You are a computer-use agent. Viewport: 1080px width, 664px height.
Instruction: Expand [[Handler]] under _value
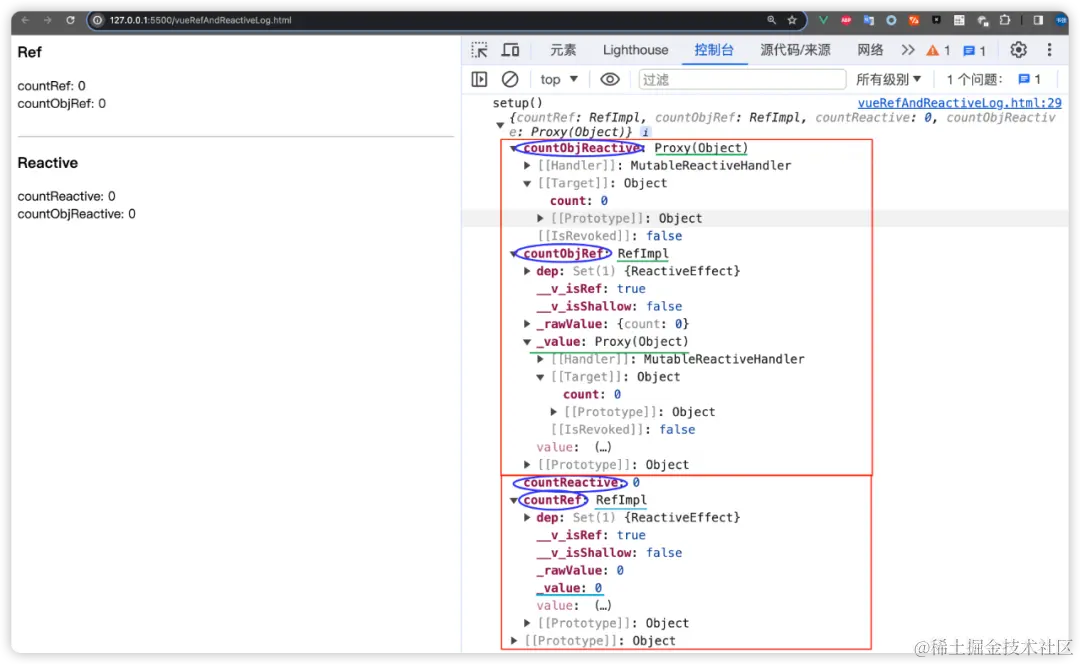click(x=541, y=359)
